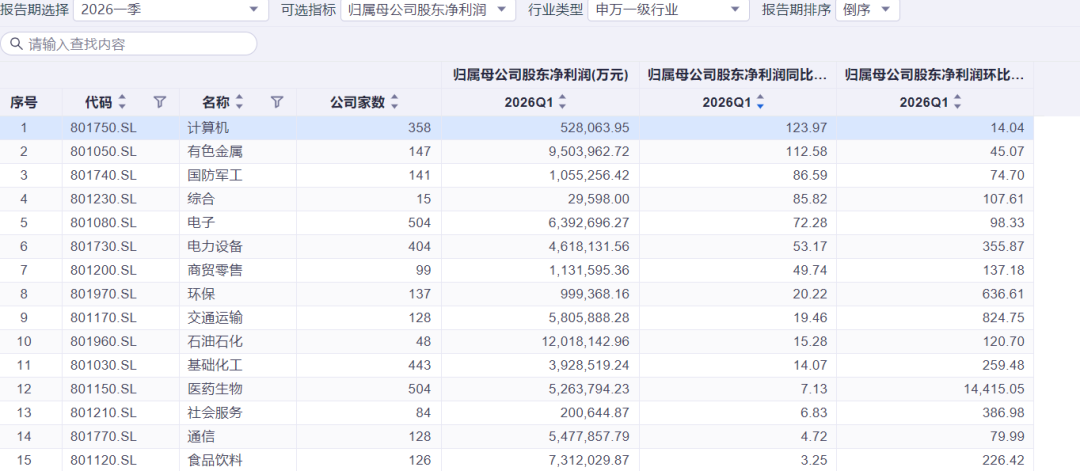Click code 801030.SL
Viewport: 1080px width, 471px height.
(103, 366)
